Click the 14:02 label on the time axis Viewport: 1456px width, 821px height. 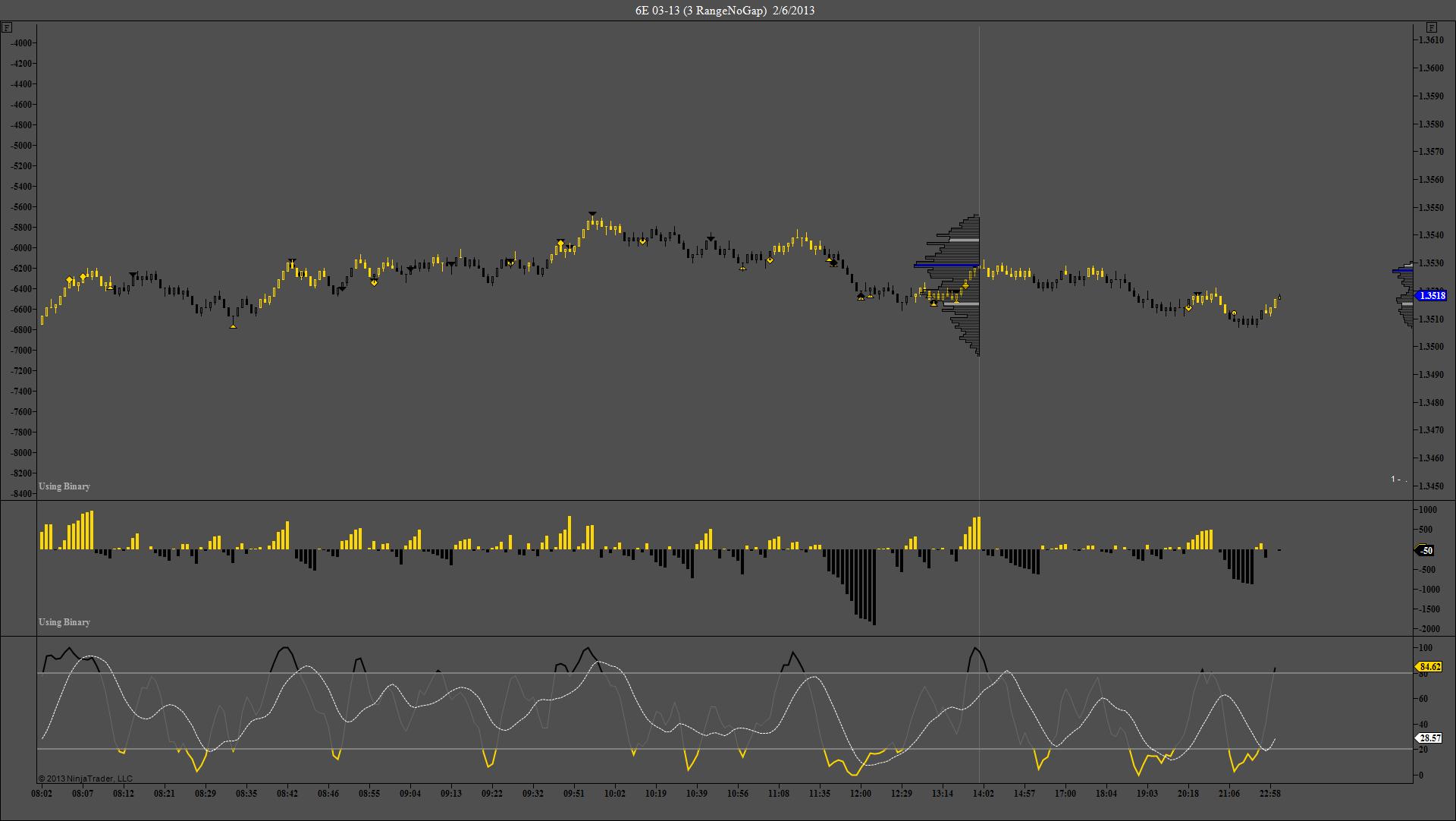[983, 794]
